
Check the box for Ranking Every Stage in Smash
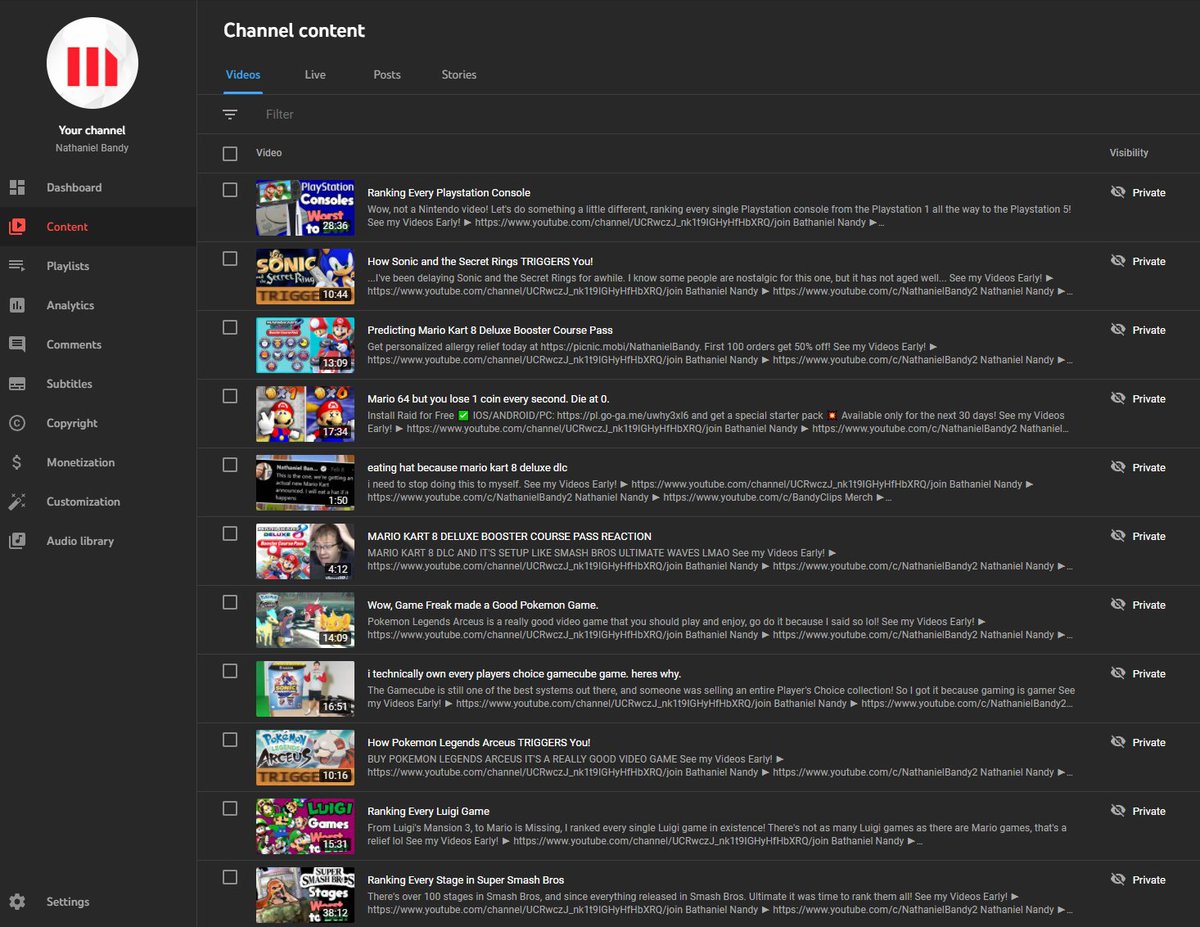230,877
